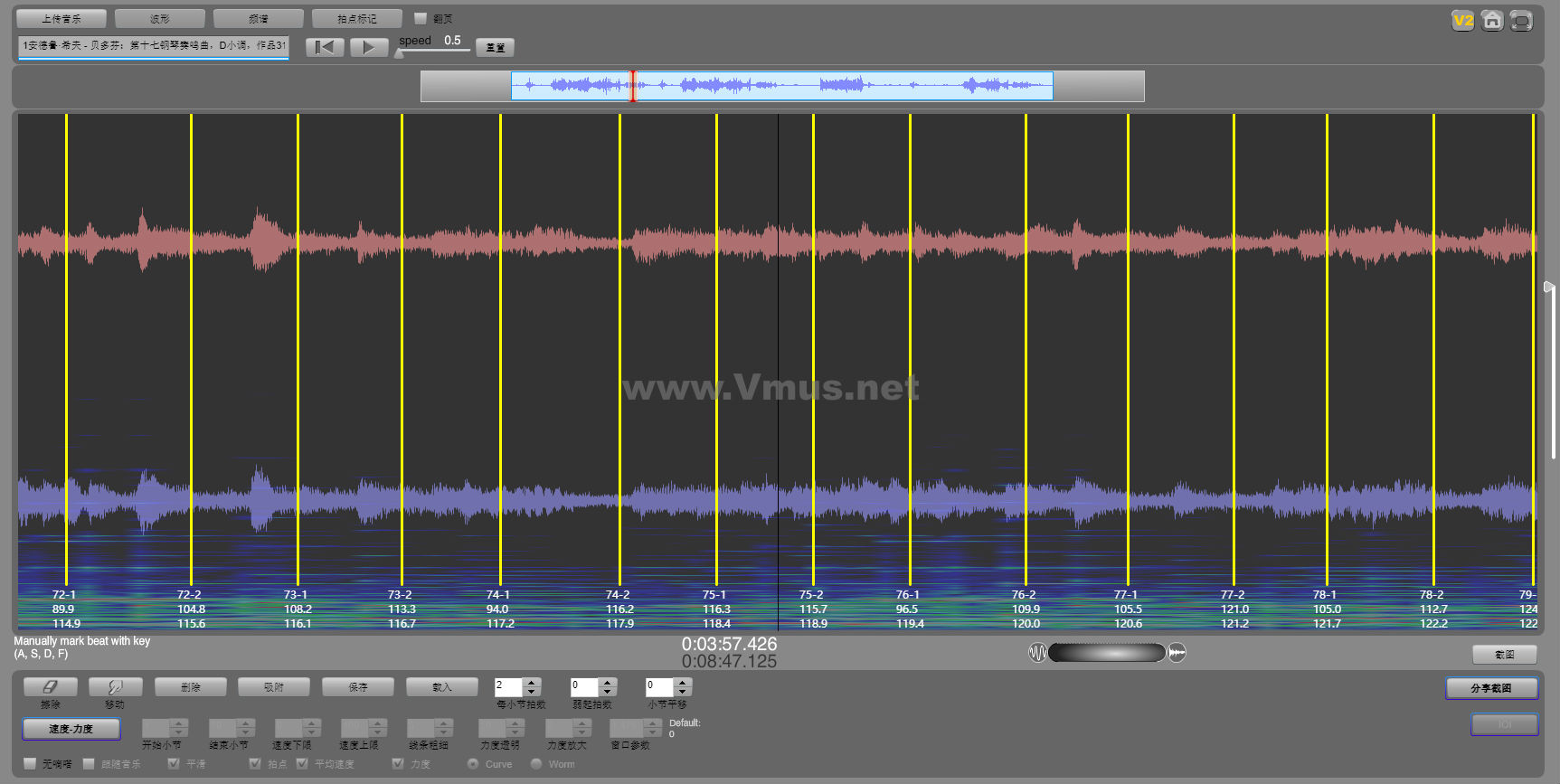This screenshot has width=1560, height=784.
Task: Click the fullscreen icon at top right
Action: point(1521,20)
